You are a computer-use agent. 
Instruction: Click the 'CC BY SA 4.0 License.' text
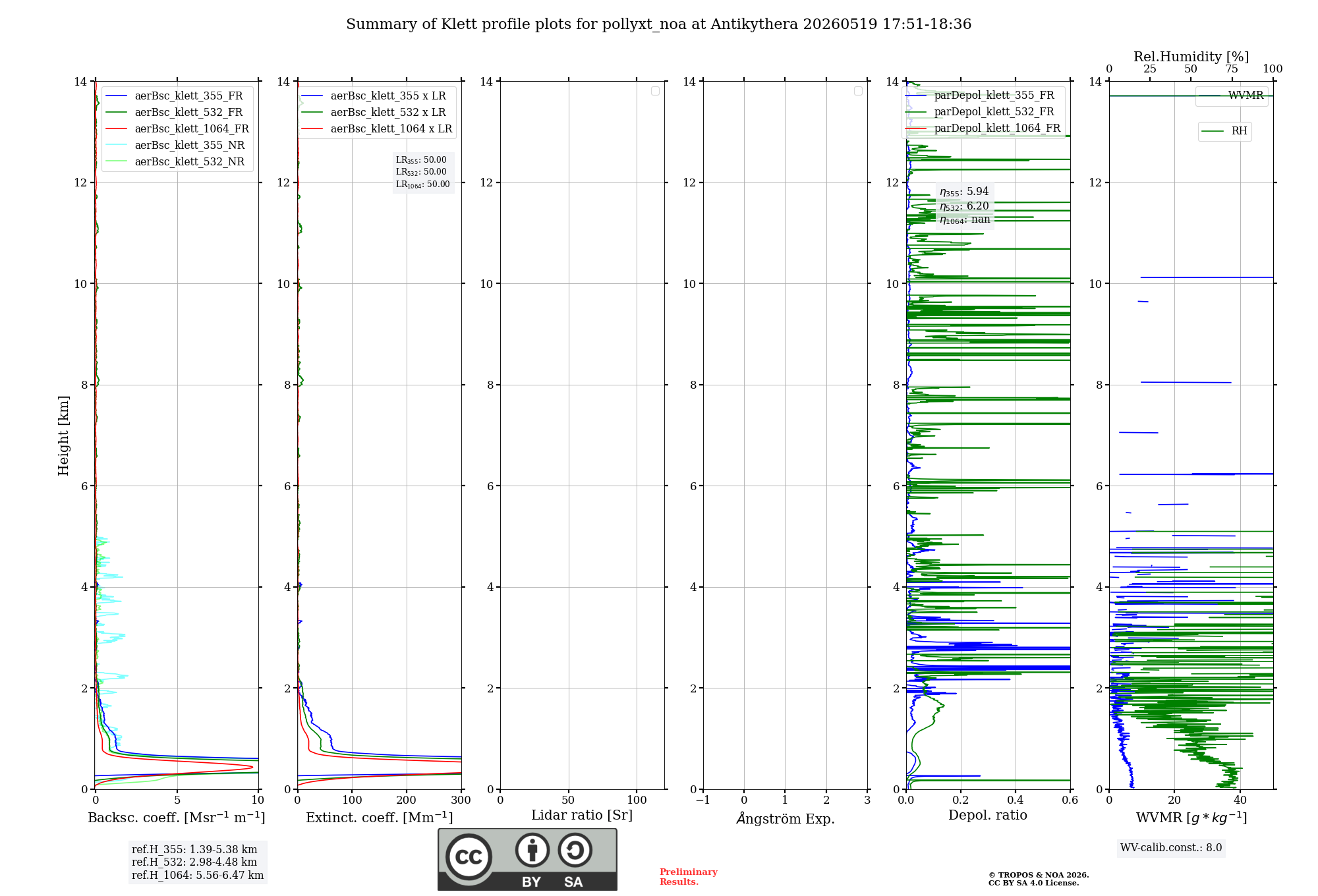(x=1033, y=883)
